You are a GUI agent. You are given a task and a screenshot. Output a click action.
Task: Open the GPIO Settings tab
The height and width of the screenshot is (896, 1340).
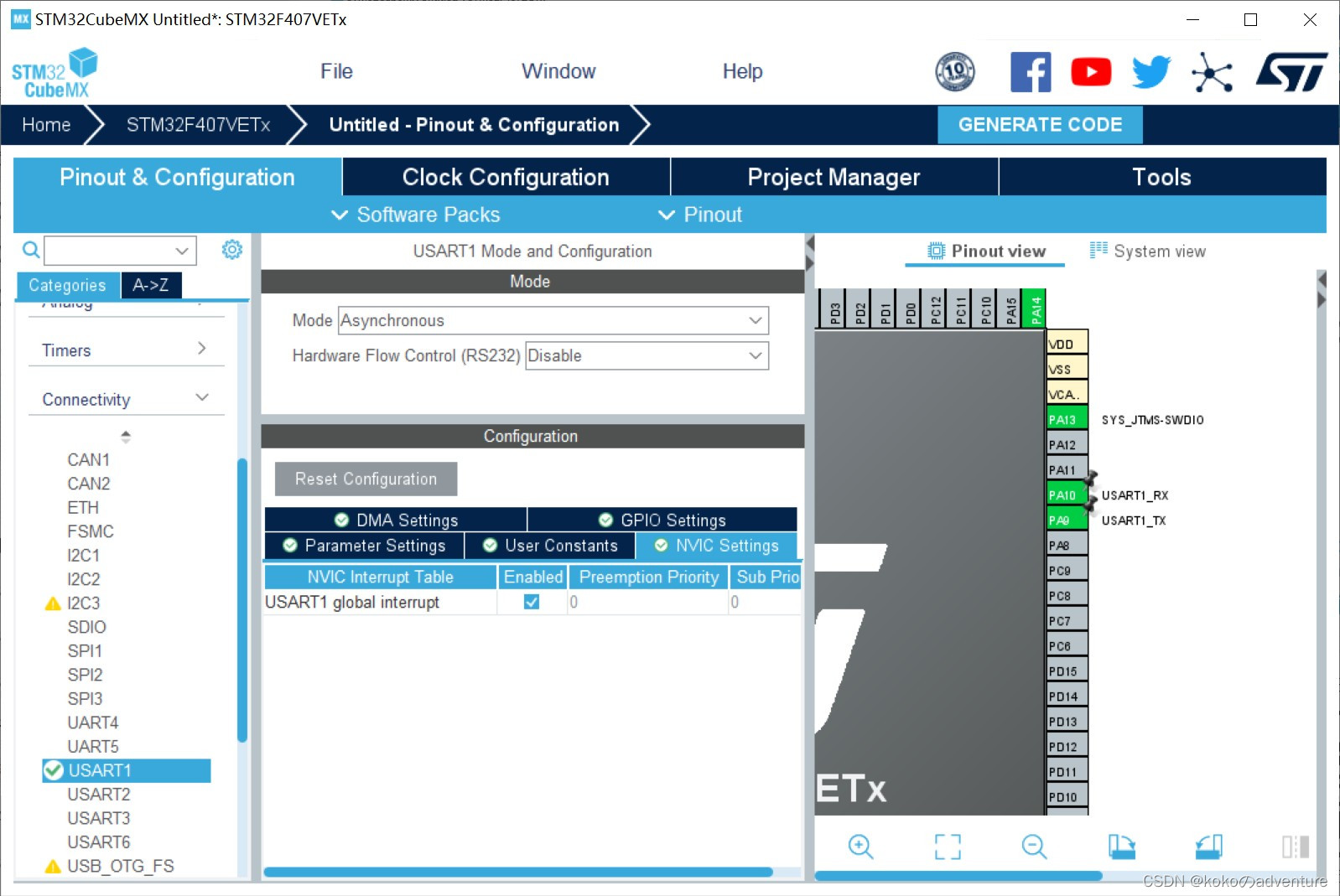662,520
